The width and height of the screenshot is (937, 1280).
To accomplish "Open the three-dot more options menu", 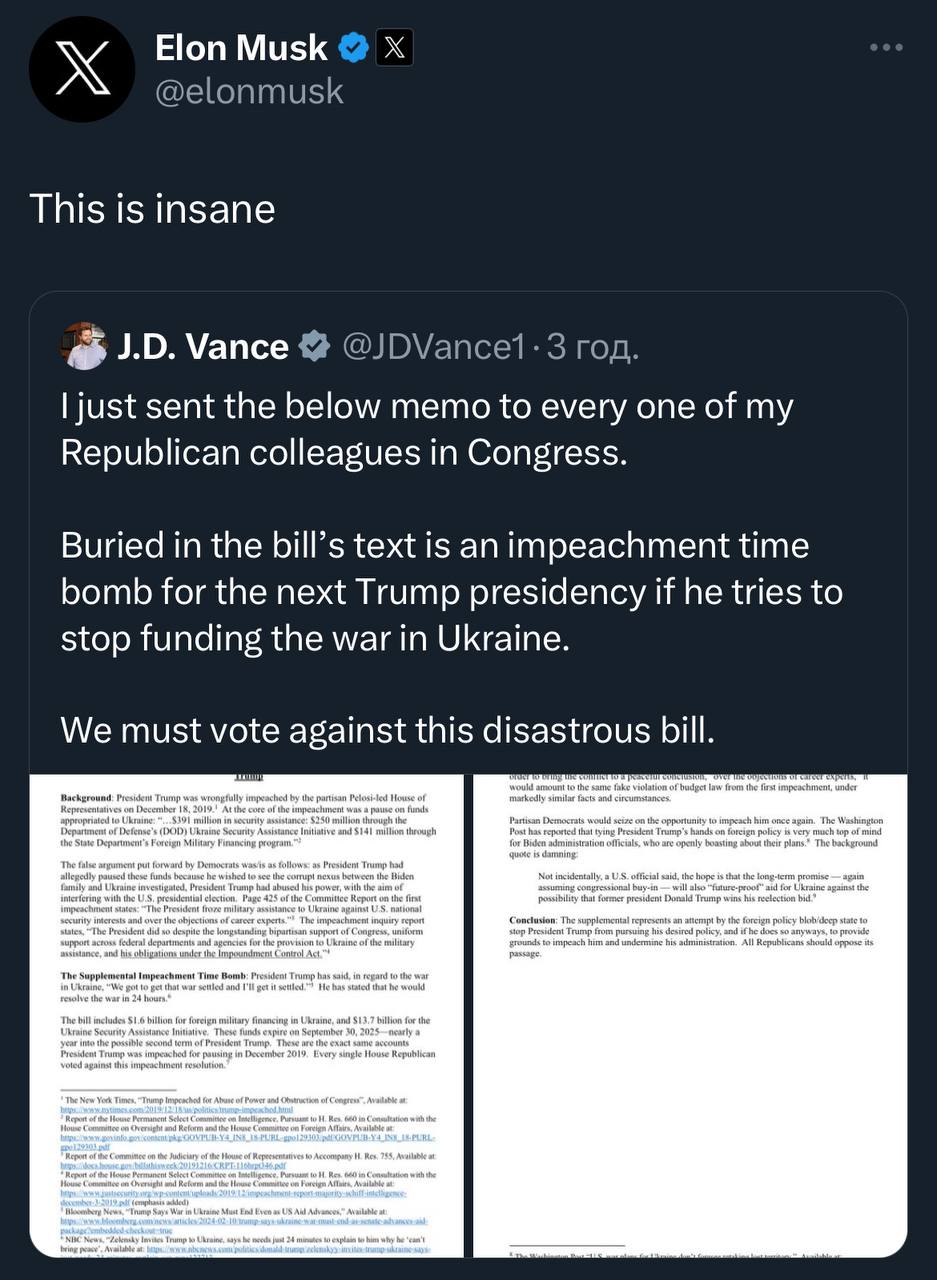I will (886, 47).
